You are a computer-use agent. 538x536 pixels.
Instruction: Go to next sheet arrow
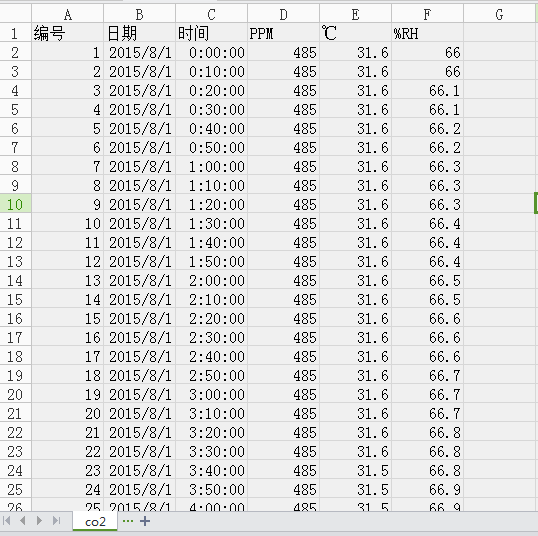pyautogui.click(x=39, y=521)
